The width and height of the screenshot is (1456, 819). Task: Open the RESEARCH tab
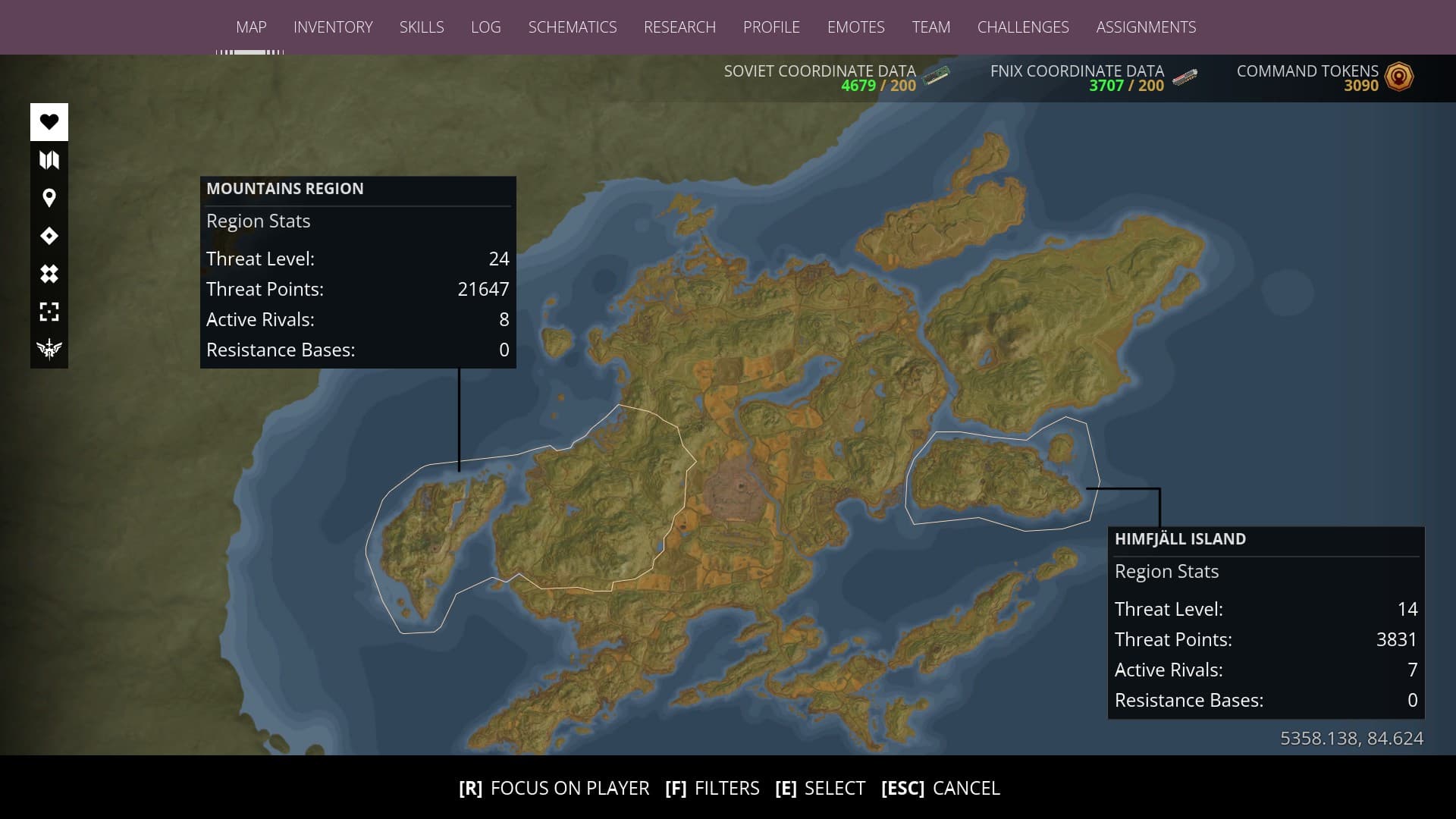click(679, 27)
